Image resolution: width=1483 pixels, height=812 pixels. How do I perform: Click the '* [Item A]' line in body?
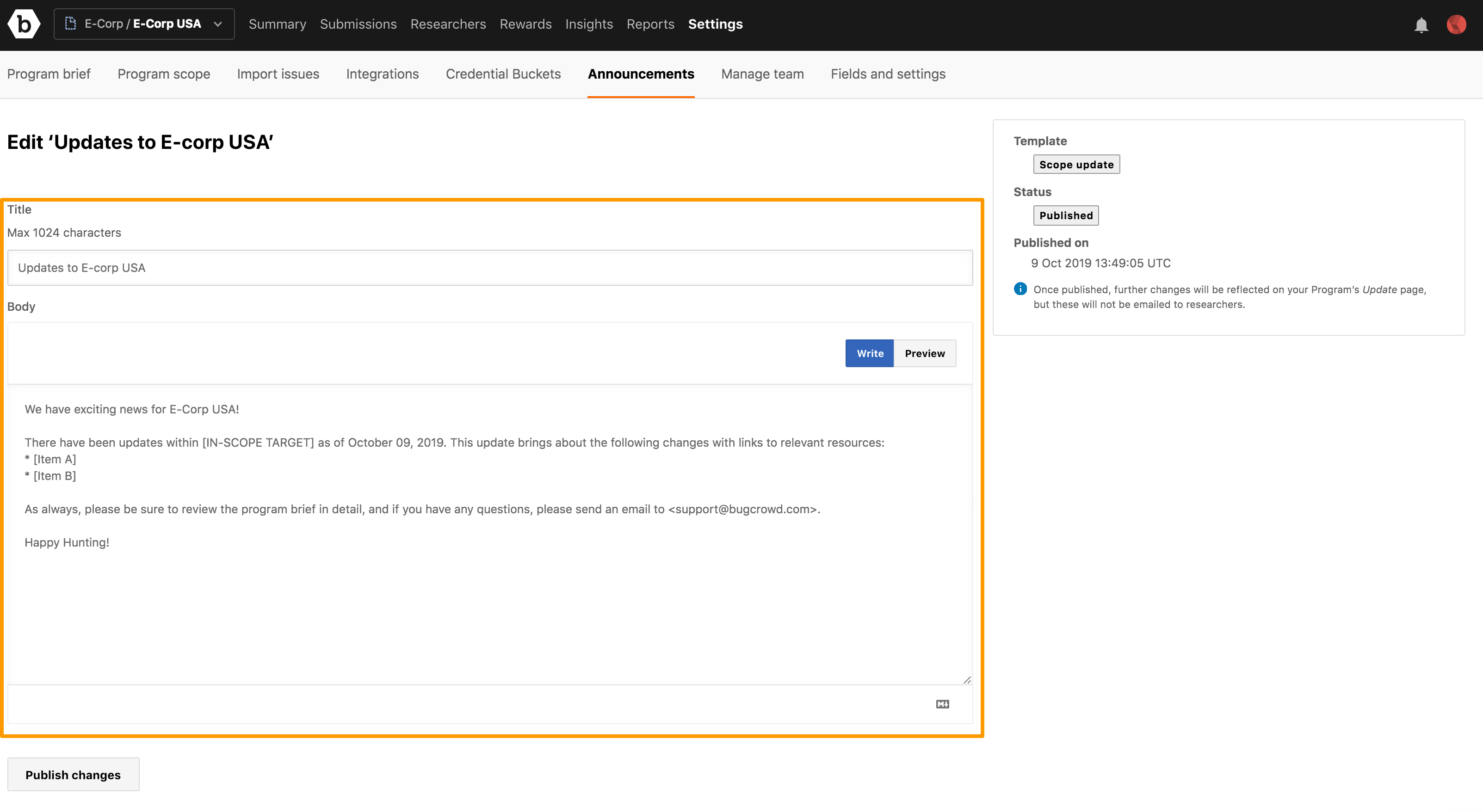pos(50,459)
